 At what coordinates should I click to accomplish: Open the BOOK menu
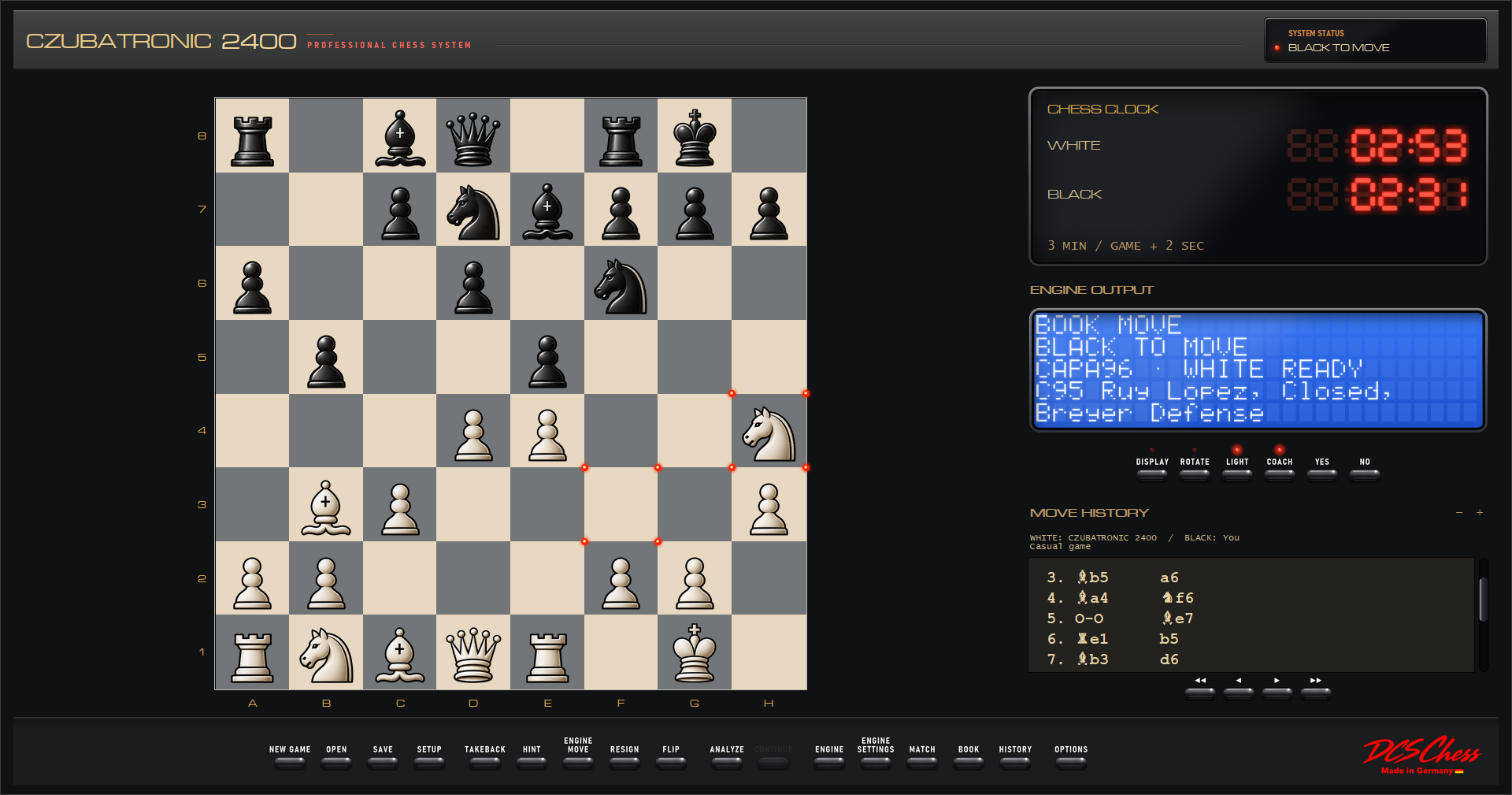[969, 762]
